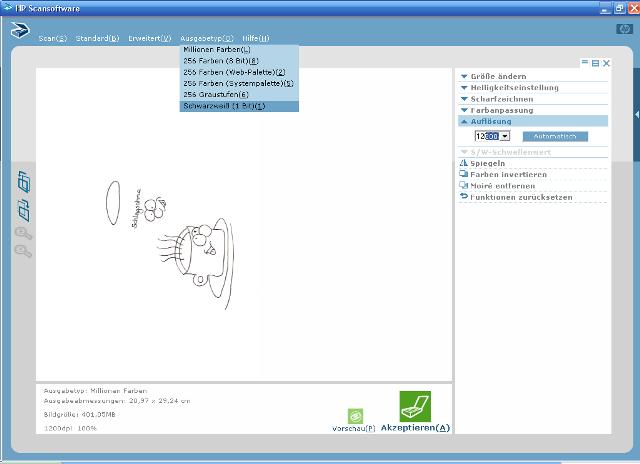Click the Moiré entfernen icon

click(x=463, y=186)
